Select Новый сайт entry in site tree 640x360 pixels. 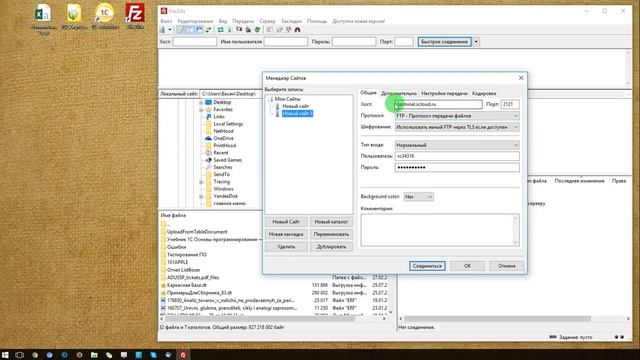(x=296, y=106)
